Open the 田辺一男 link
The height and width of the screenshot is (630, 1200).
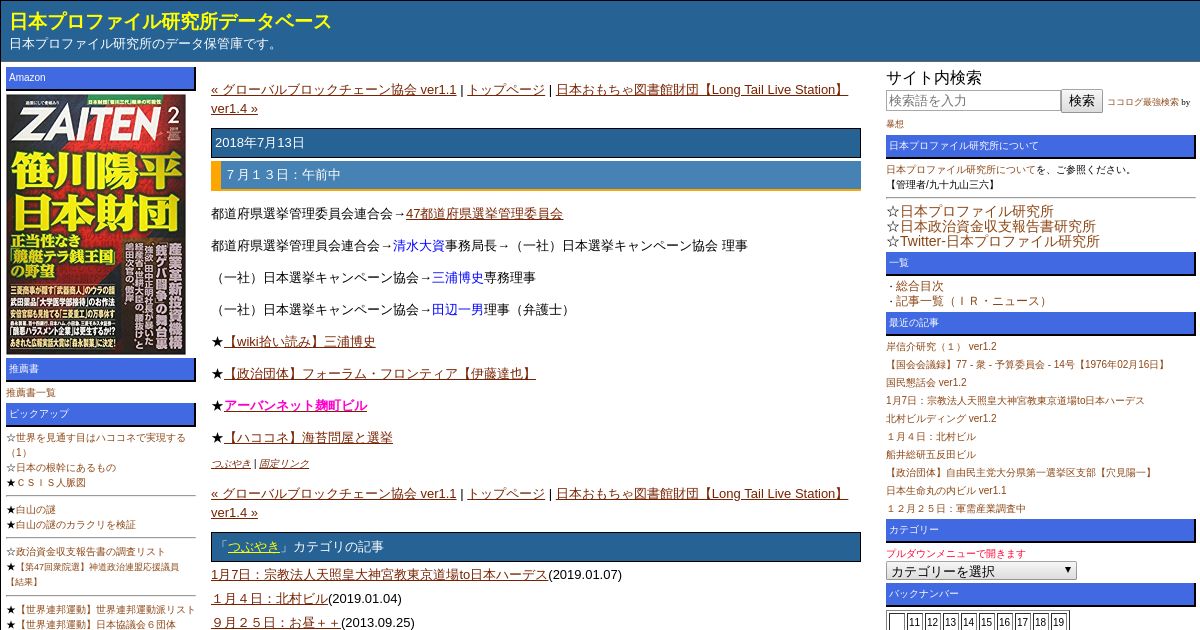458,309
